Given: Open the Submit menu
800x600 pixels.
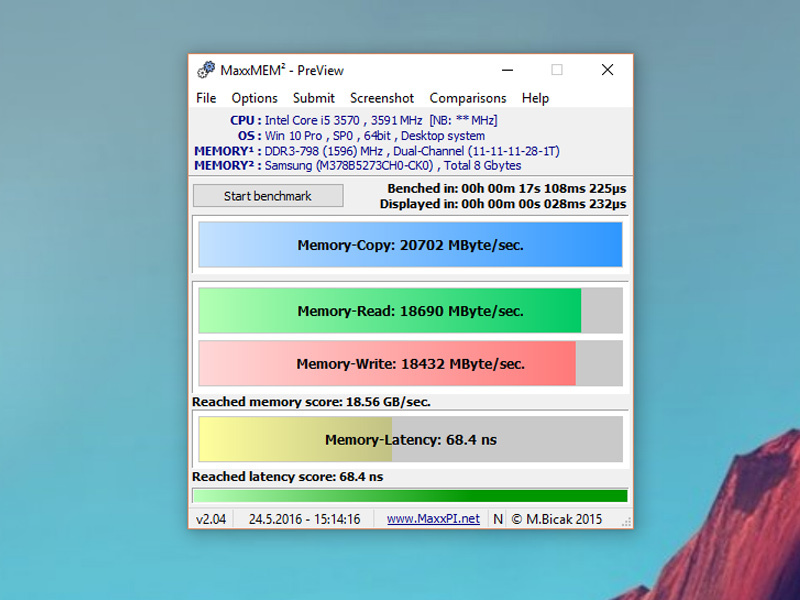Looking at the screenshot, I should point(313,98).
